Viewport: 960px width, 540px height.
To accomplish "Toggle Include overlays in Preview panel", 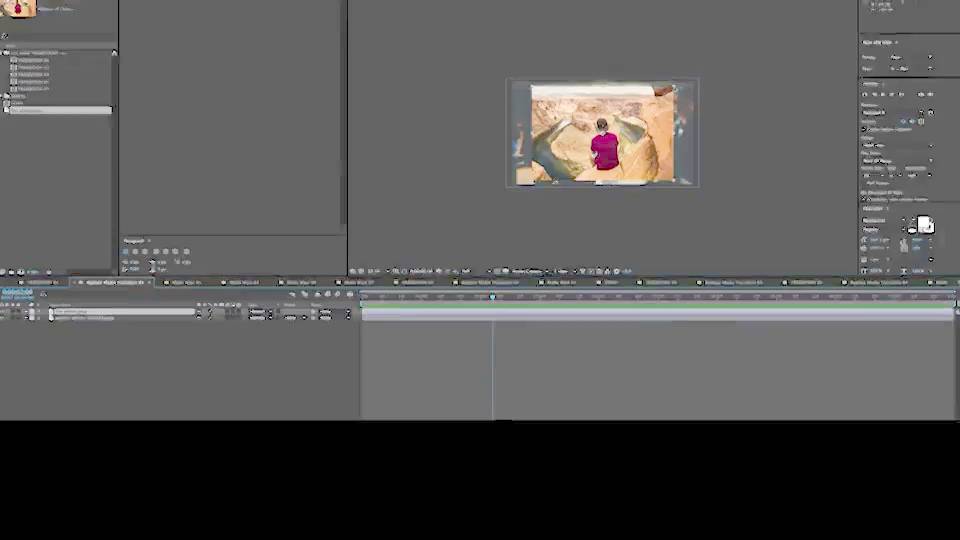I will click(921, 122).
